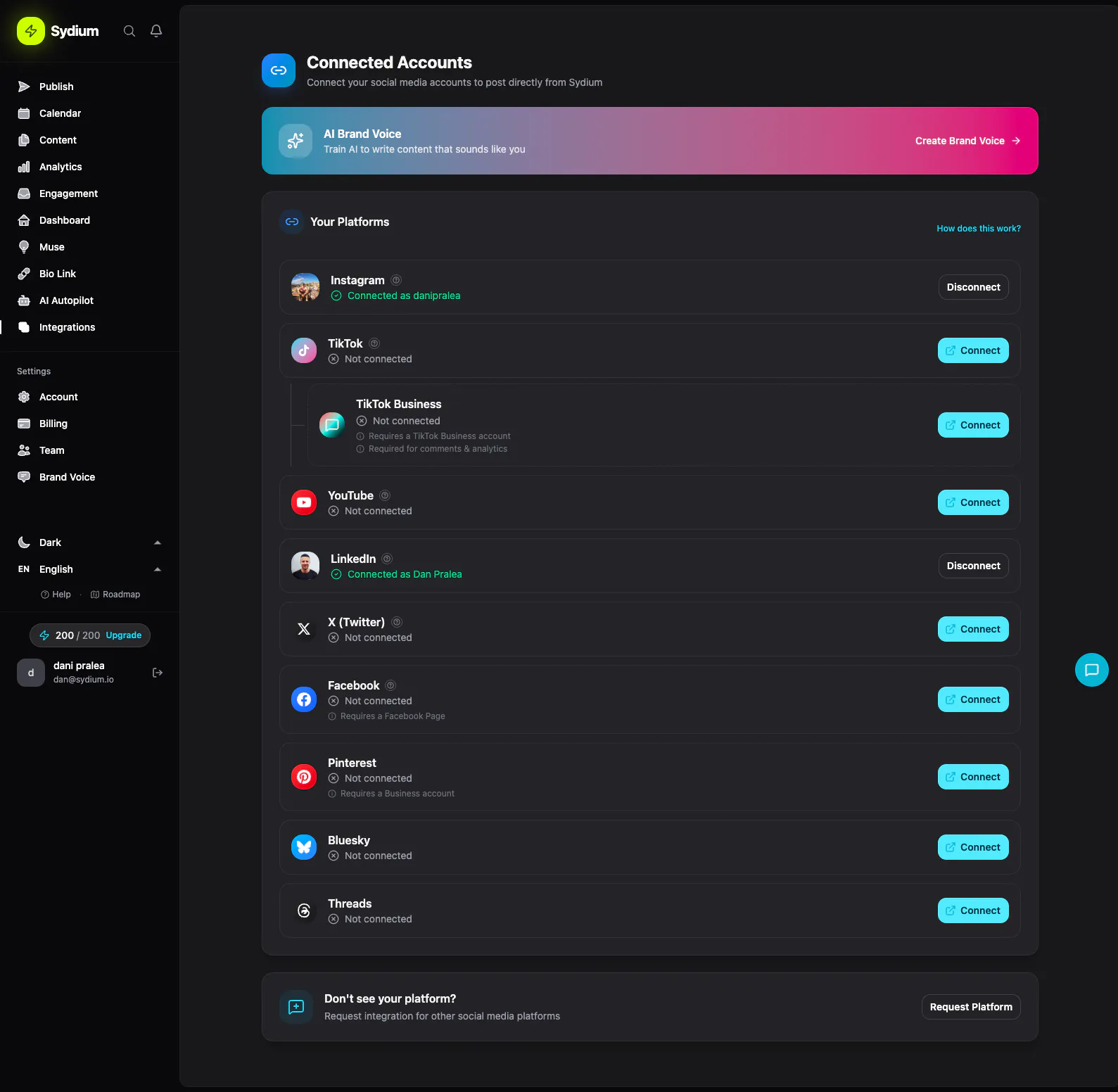This screenshot has width=1118, height=1092.
Task: Click Create Brand Voice link
Action: click(x=967, y=141)
